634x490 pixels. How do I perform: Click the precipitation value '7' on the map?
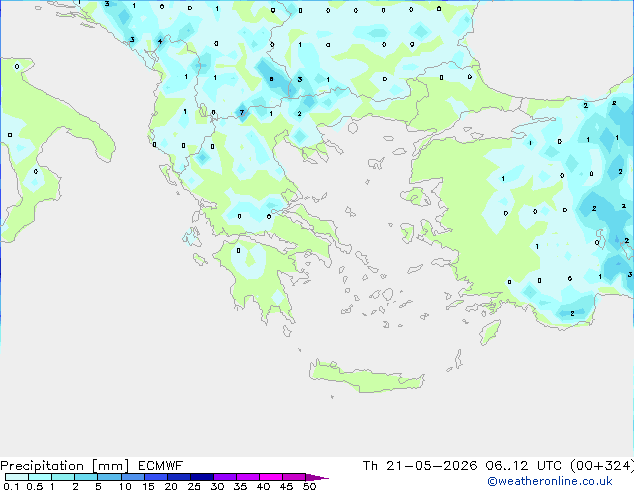[242, 112]
